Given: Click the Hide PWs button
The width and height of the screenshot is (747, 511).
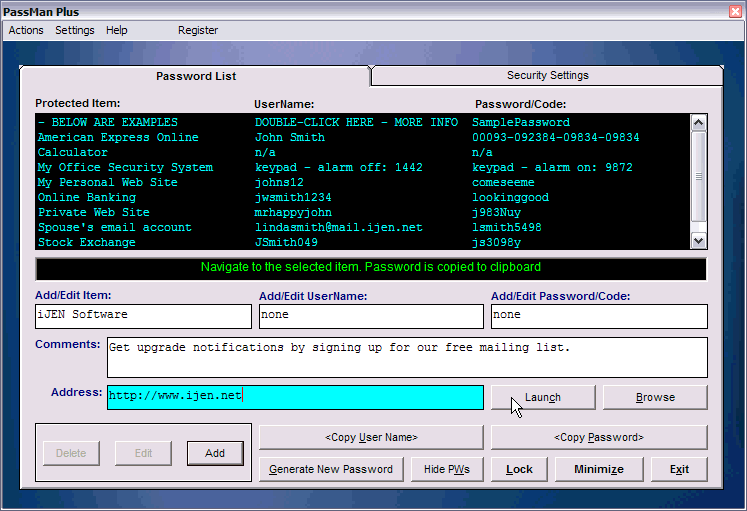Looking at the screenshot, I should click(x=447, y=470).
